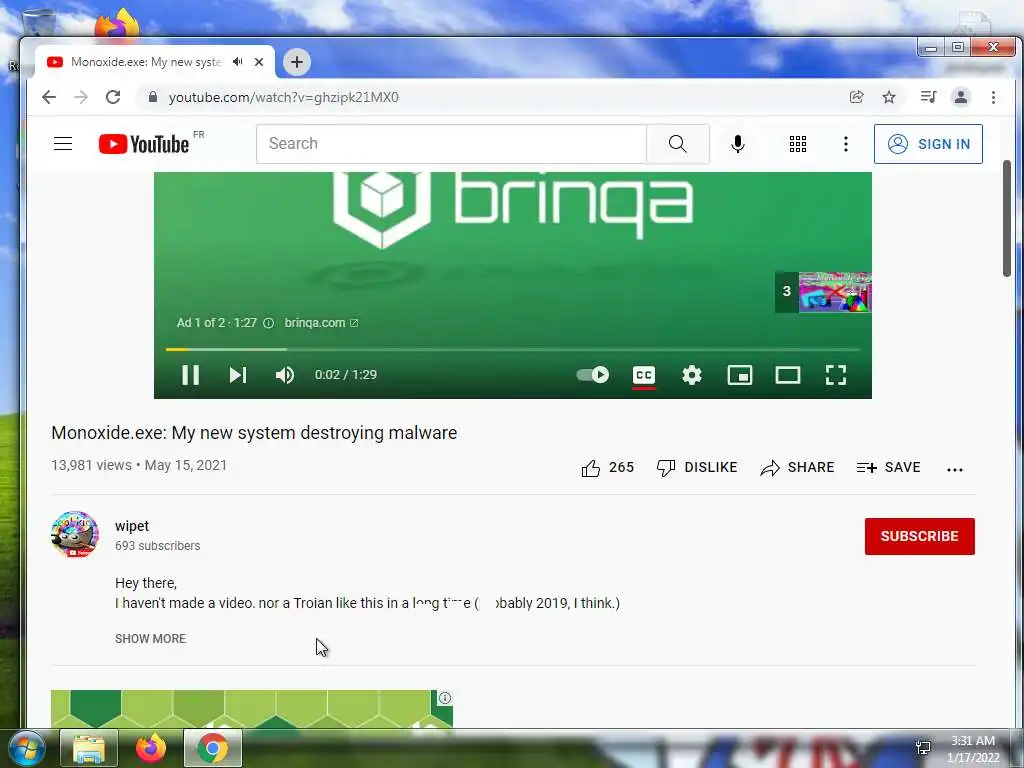Open the Chrome three-dot menu
The image size is (1024, 768).
pos(993,97)
